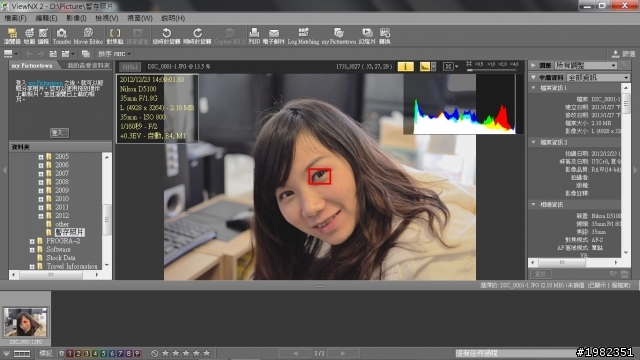Launch Movie Editor
Image resolution: width=640 pixels, height=360 pixels.
click(x=88, y=36)
